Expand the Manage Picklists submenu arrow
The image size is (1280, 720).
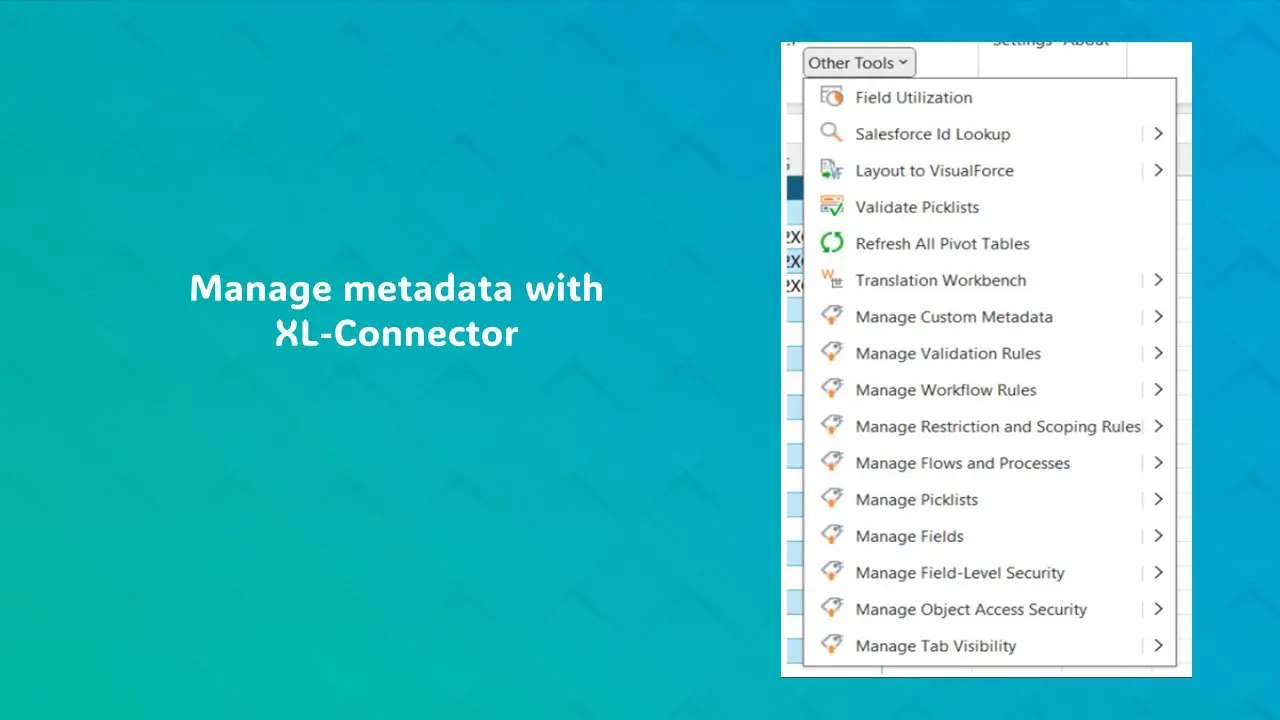point(1158,499)
